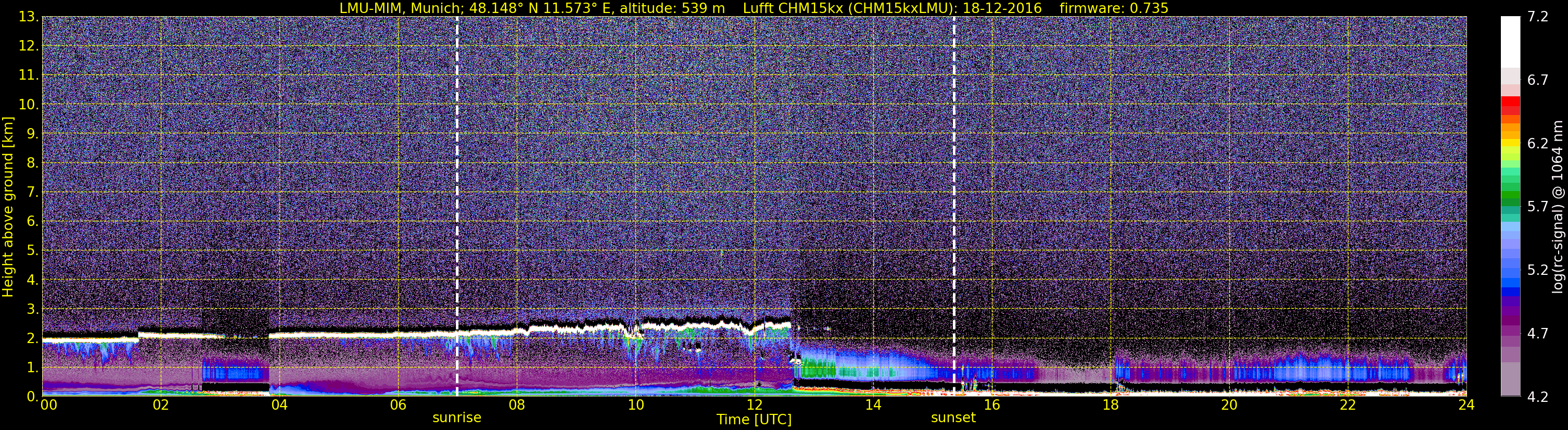Click the colorbar tick value 5.7
Screen dimensions: 1568x430
point(1538,207)
